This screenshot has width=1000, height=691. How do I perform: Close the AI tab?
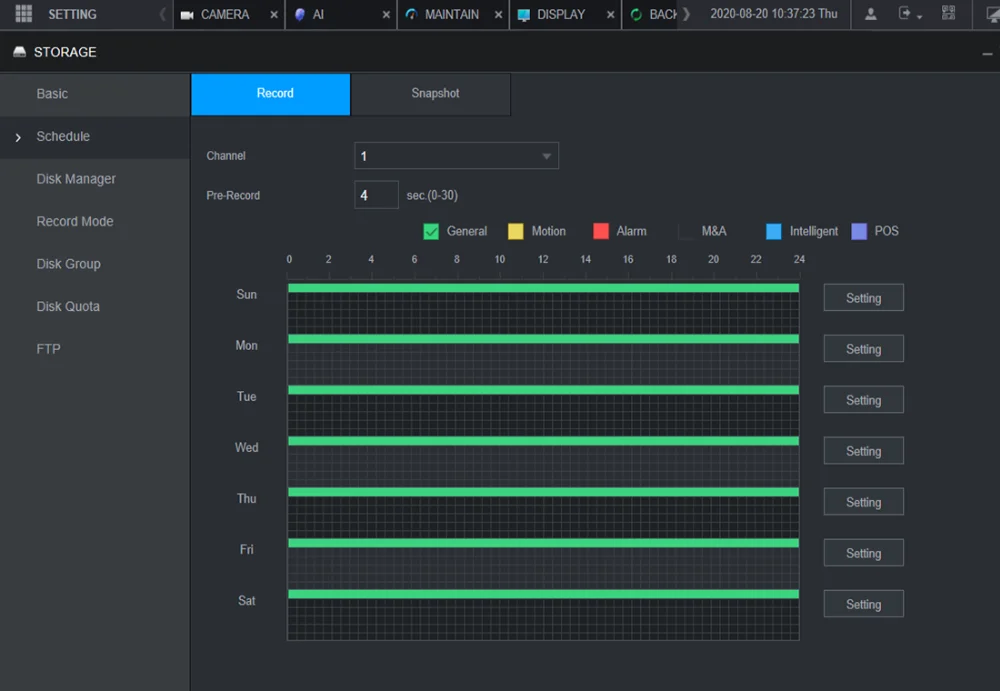pos(386,15)
